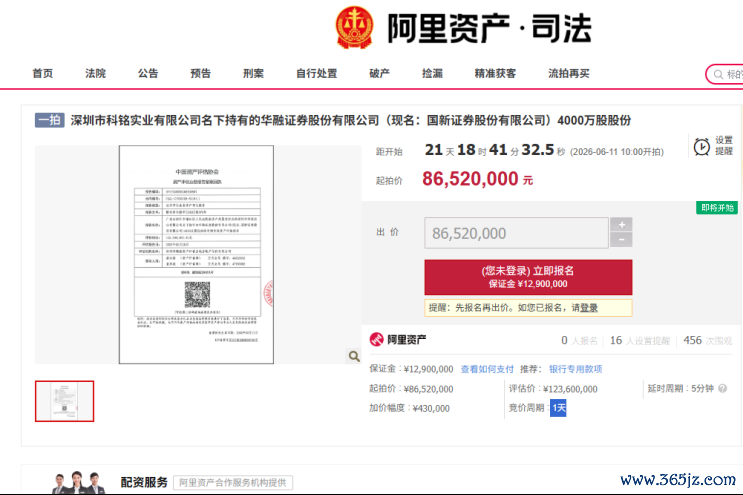Open the 破产 navigation item

380,73
